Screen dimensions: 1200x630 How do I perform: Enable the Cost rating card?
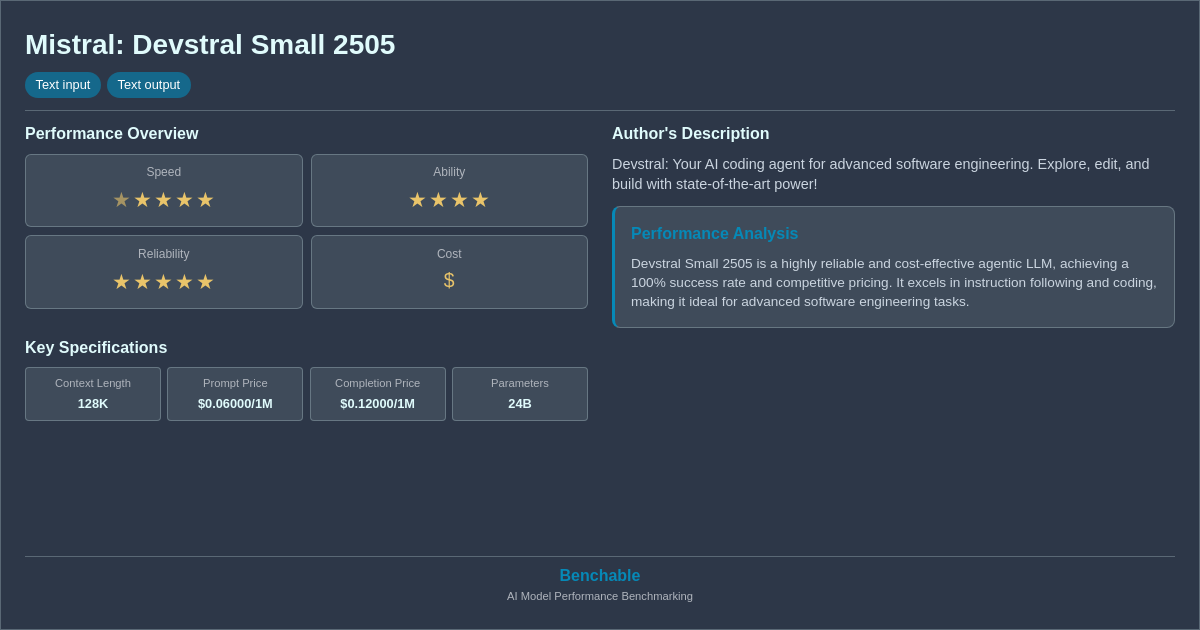(x=449, y=271)
